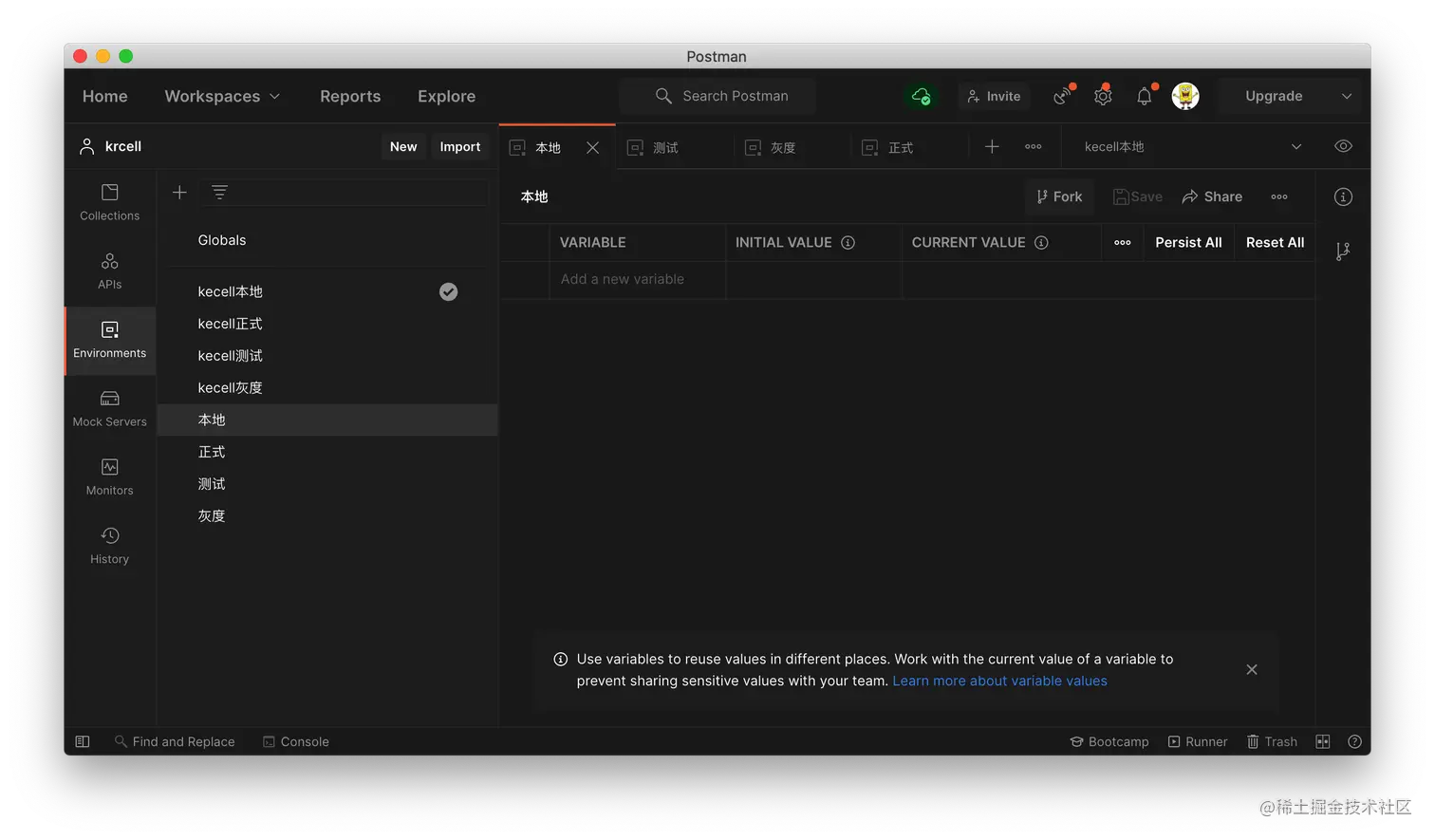Open the Console
Image resolution: width=1435 pixels, height=840 pixels.
(x=296, y=741)
